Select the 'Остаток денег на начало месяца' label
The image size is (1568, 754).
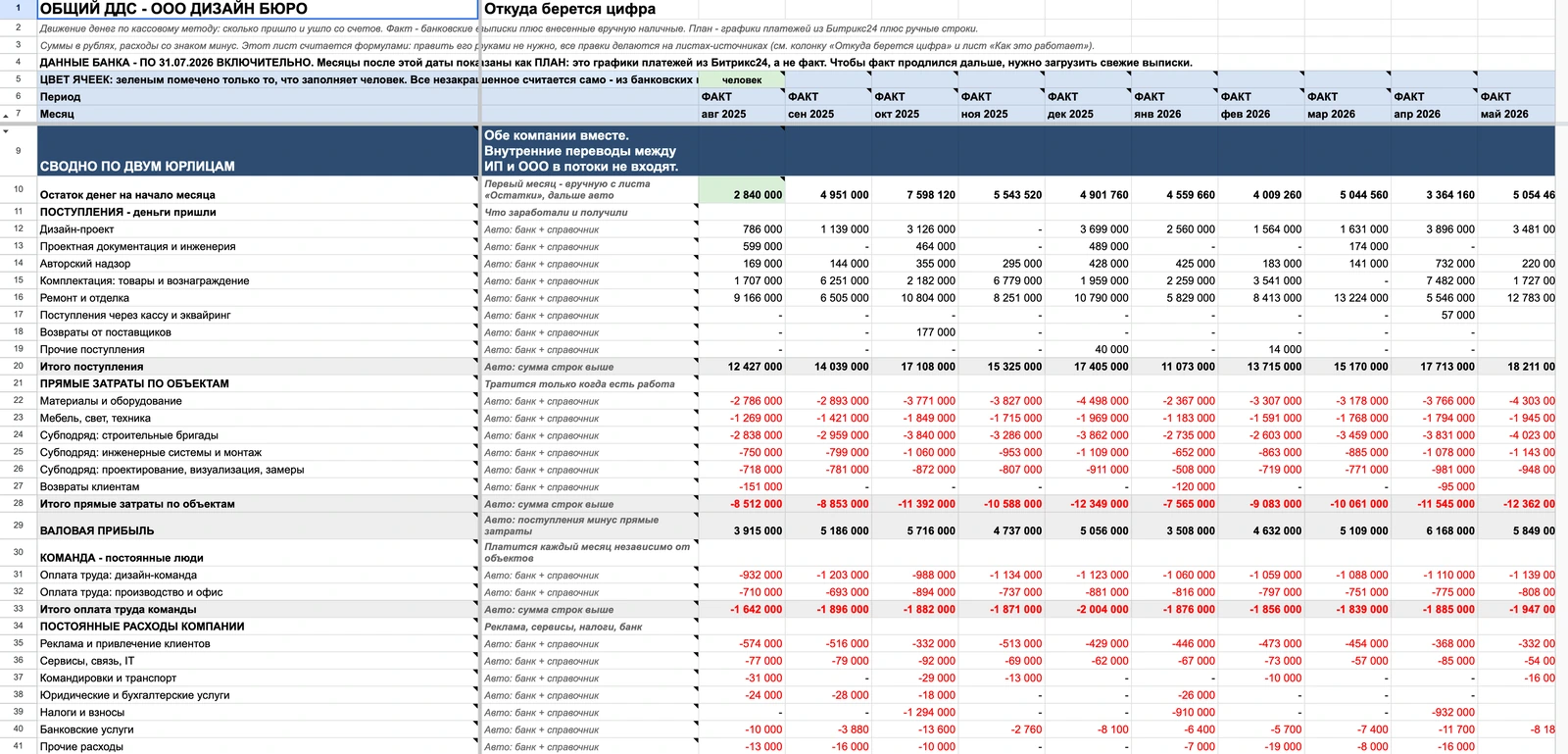click(x=259, y=190)
